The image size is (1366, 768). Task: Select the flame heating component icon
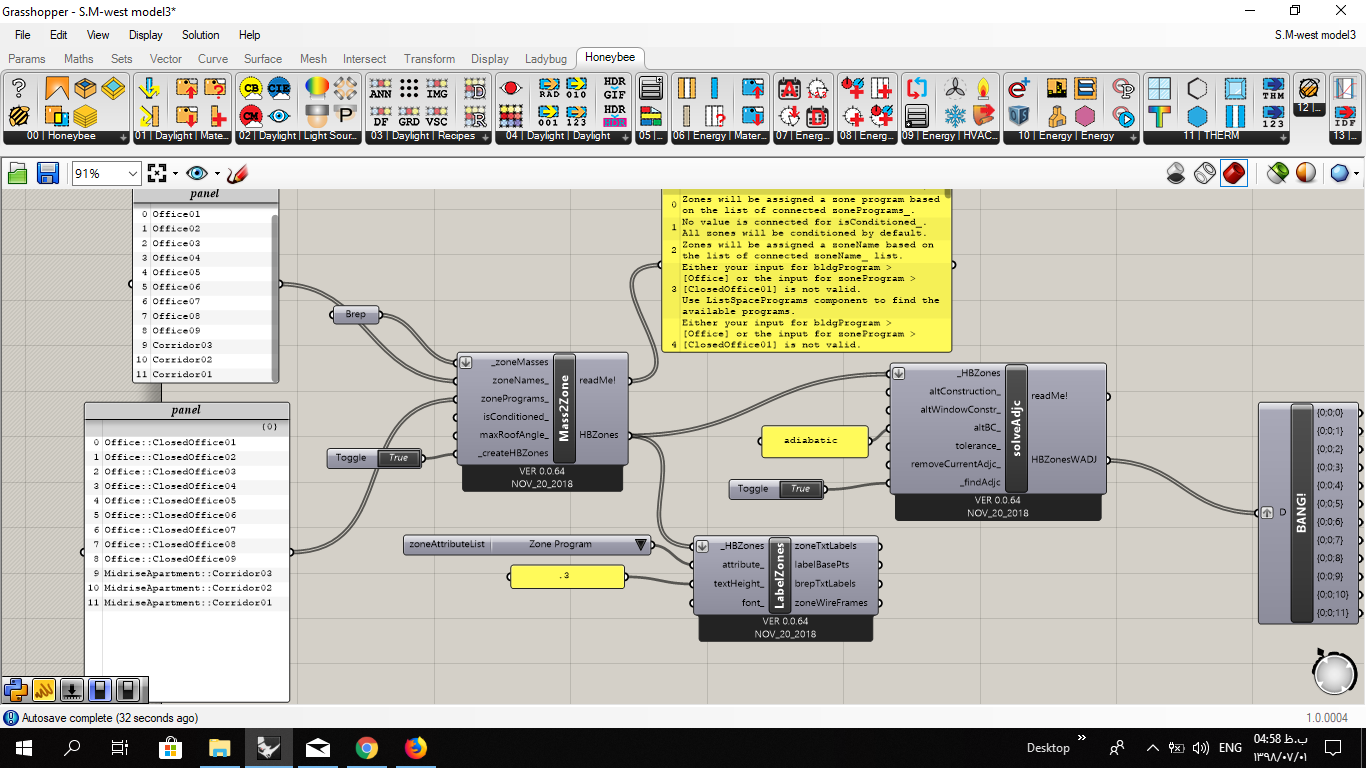click(x=984, y=88)
